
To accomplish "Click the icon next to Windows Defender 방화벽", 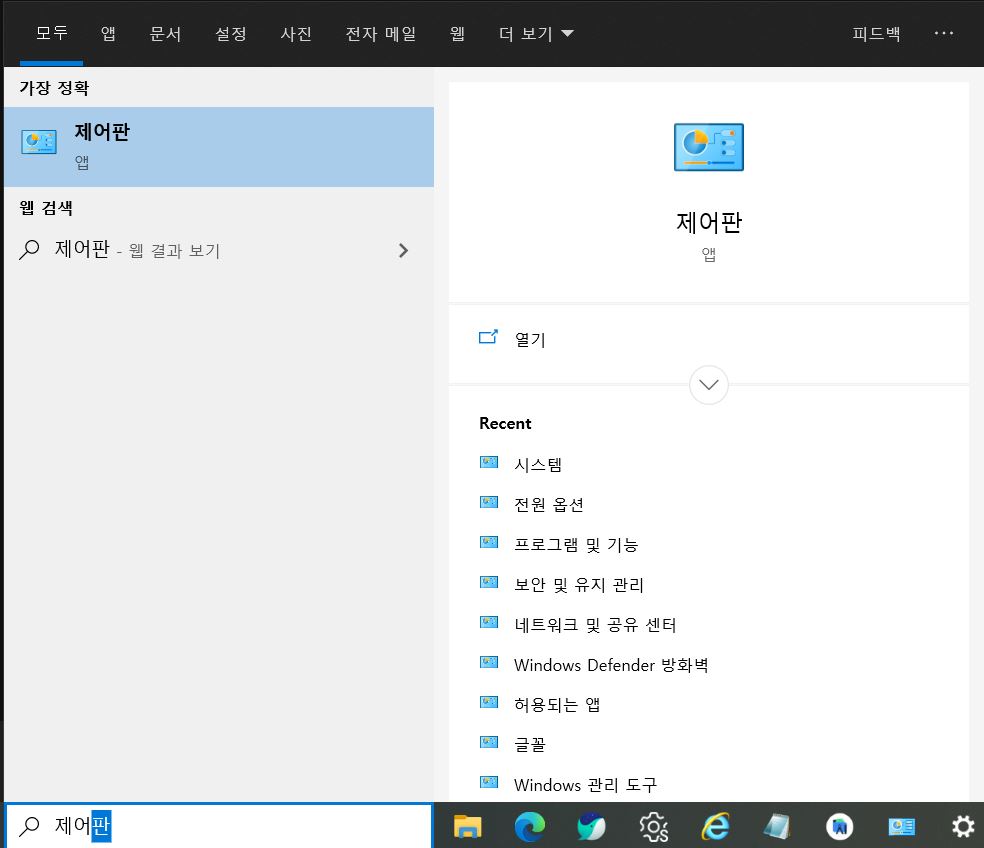I will pyautogui.click(x=489, y=662).
